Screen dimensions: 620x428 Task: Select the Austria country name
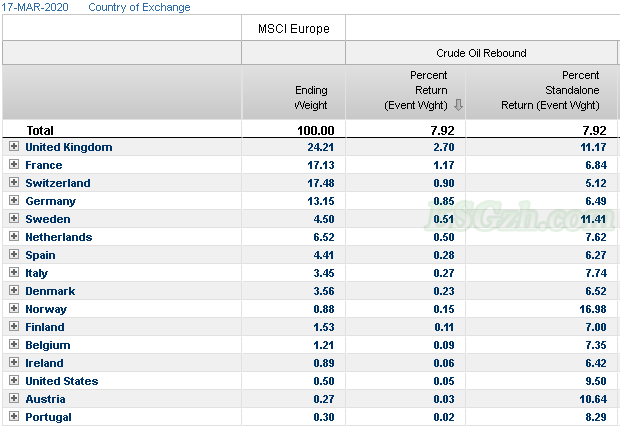[x=45, y=399]
